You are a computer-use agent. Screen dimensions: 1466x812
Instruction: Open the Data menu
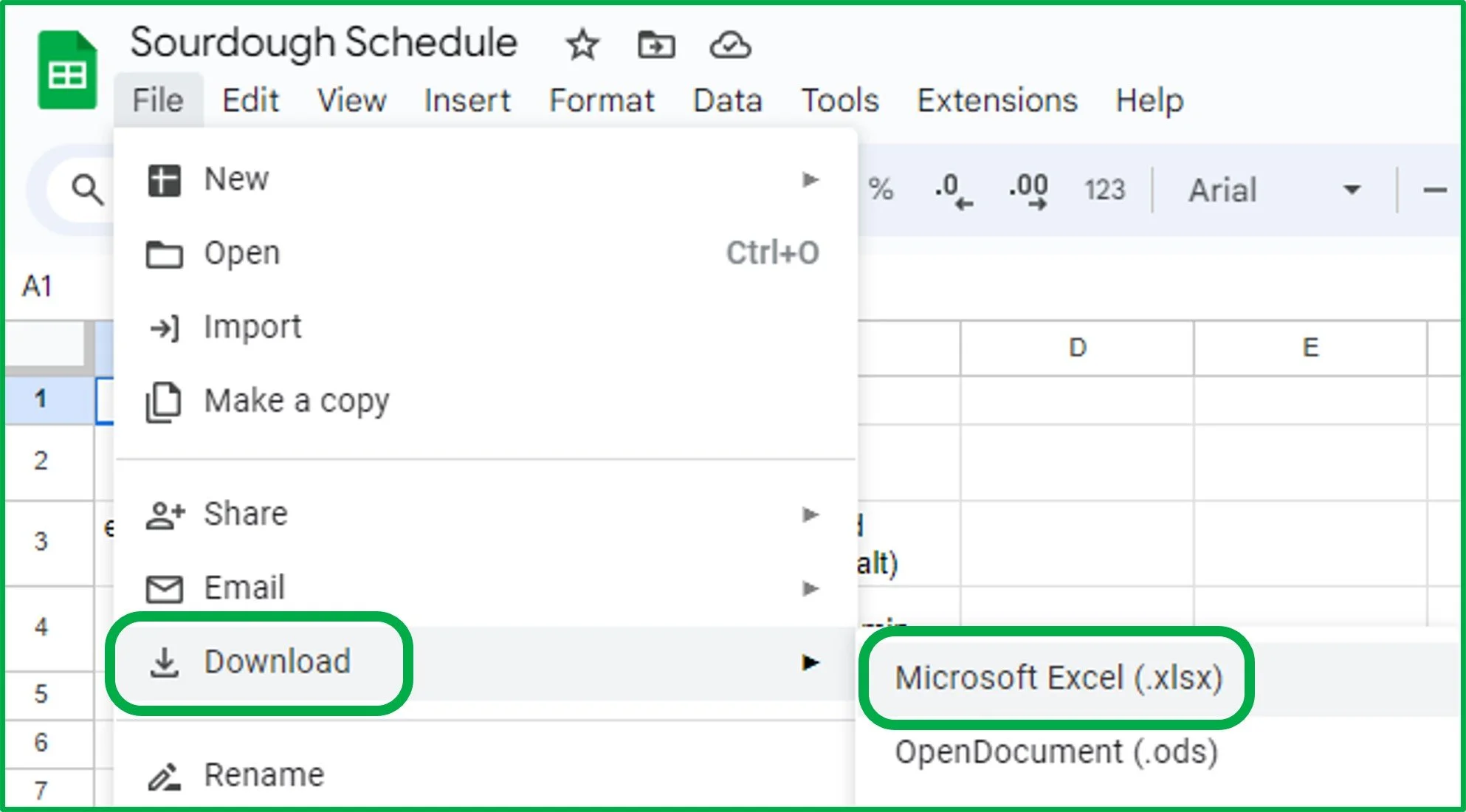[727, 100]
